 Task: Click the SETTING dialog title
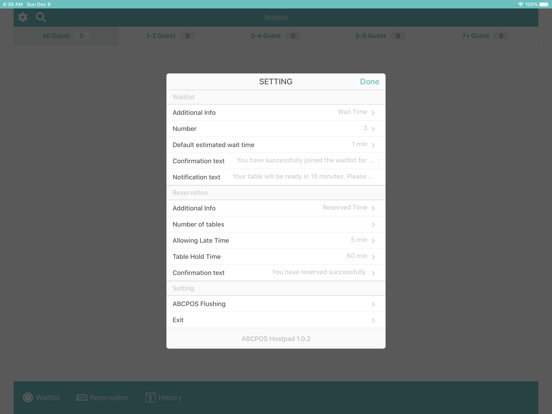pyautogui.click(x=276, y=82)
